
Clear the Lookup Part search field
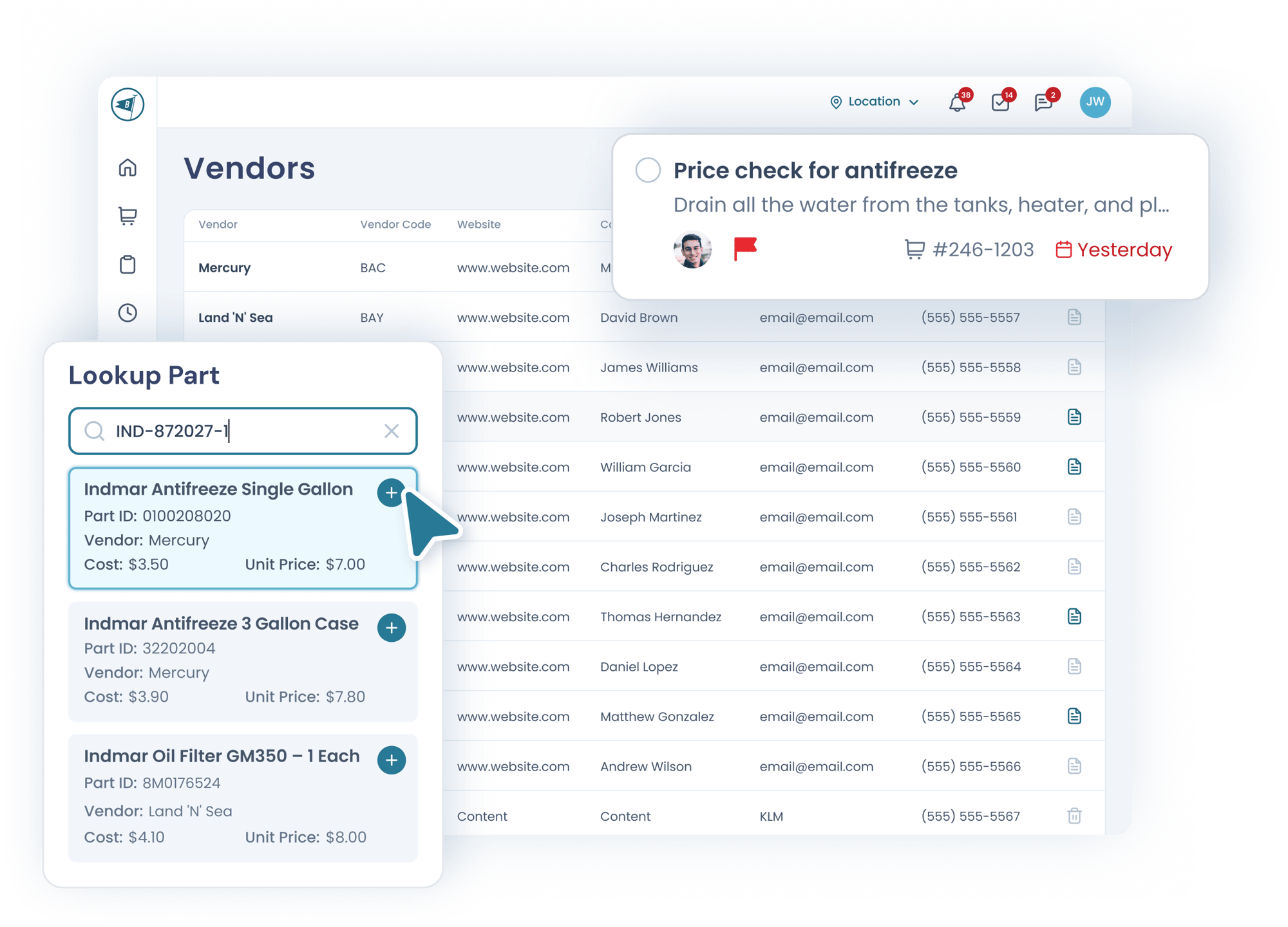[392, 431]
